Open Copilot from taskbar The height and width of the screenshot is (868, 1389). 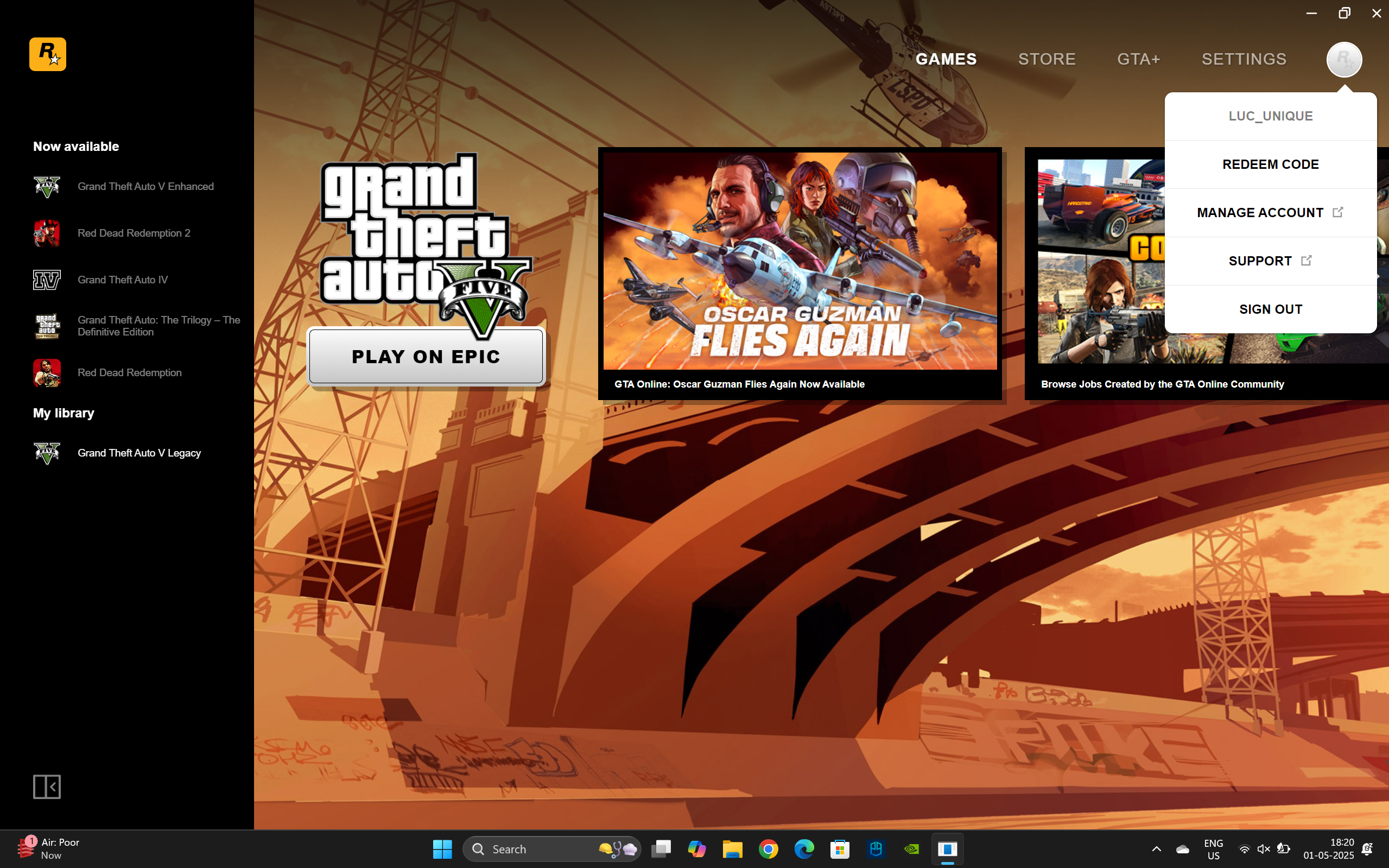(697, 848)
